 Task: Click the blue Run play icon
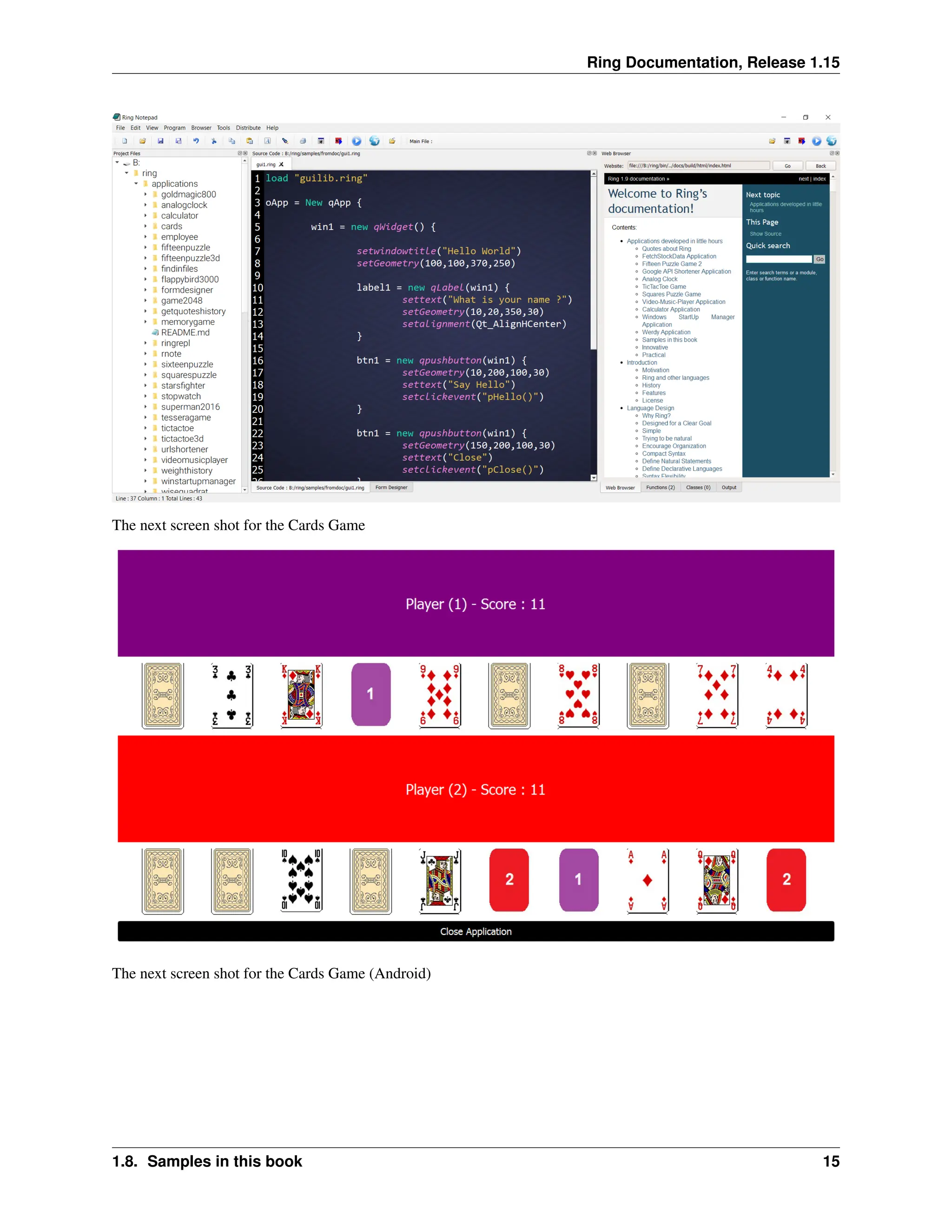tap(357, 141)
